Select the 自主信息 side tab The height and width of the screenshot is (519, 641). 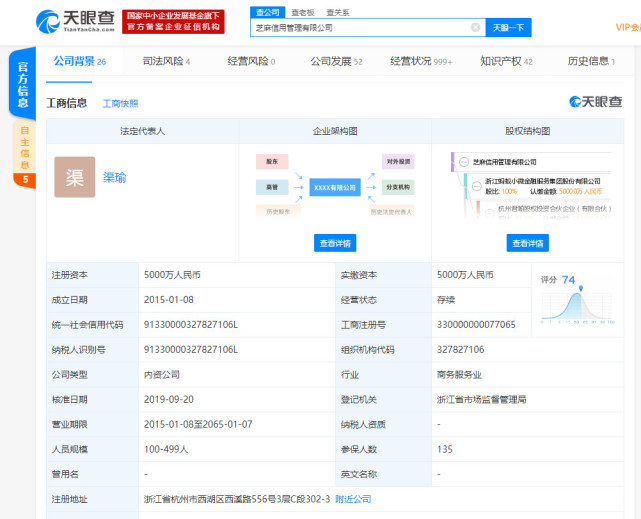[x=25, y=153]
